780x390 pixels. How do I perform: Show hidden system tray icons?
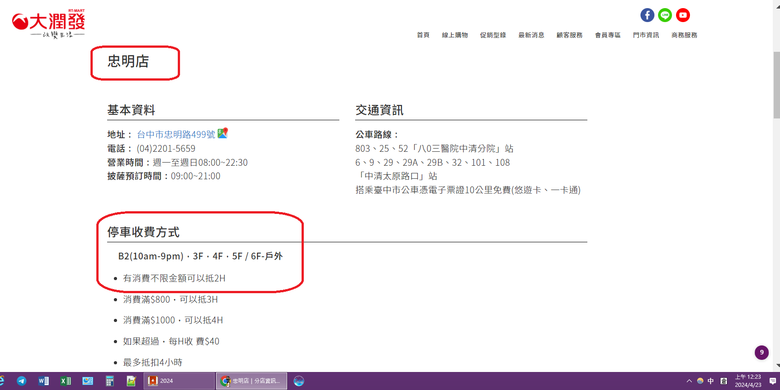689,381
